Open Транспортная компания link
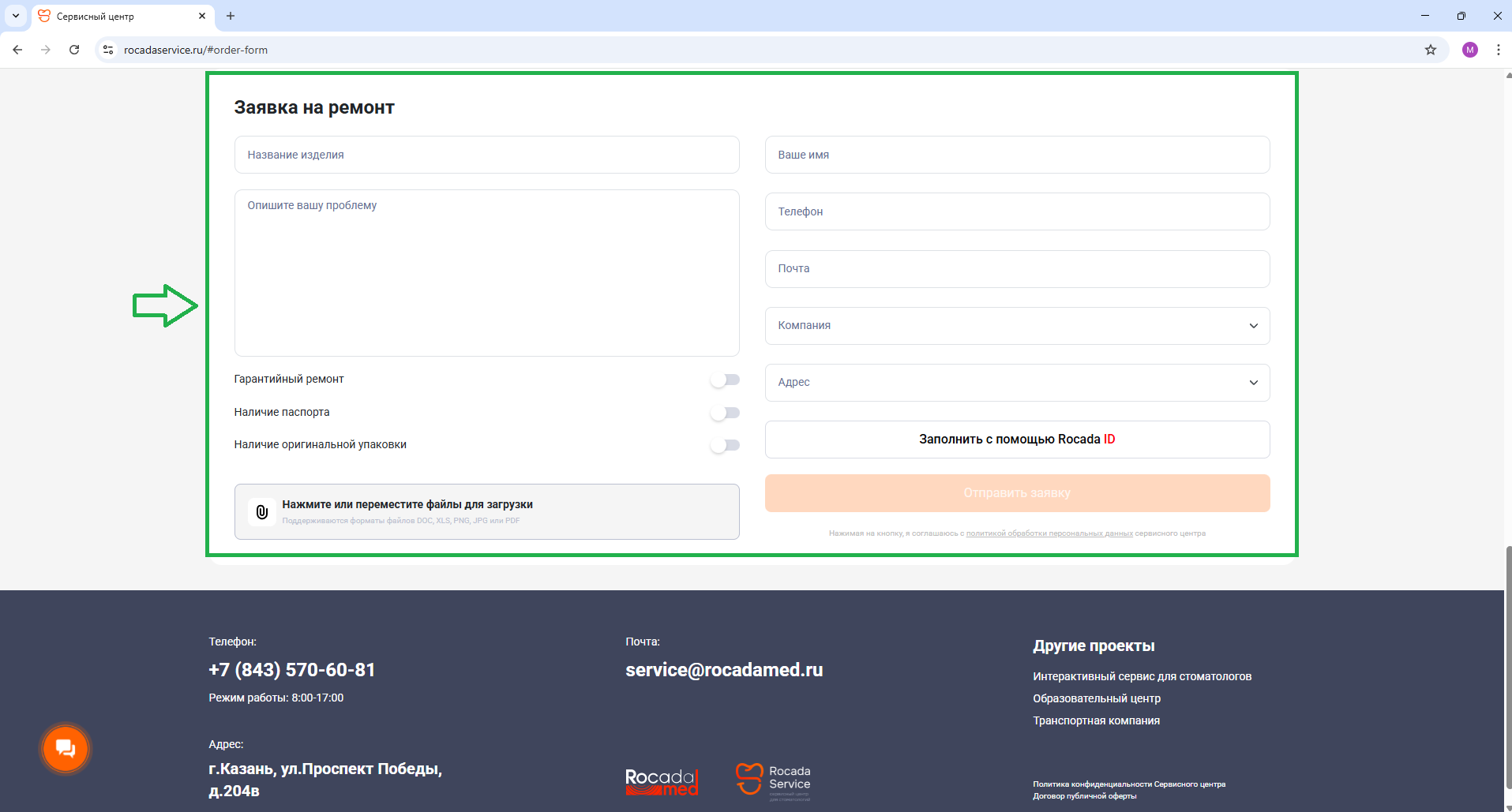 click(x=1096, y=720)
